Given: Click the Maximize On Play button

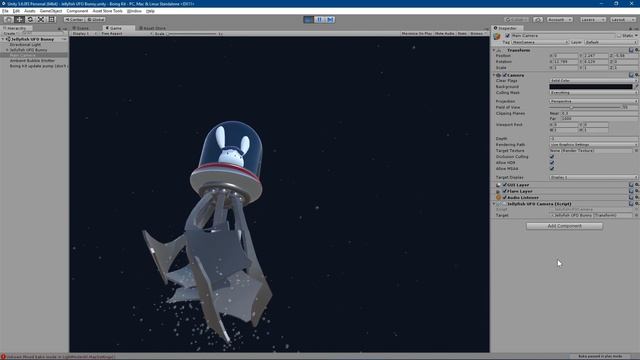Looking at the screenshot, I should click(x=416, y=33).
